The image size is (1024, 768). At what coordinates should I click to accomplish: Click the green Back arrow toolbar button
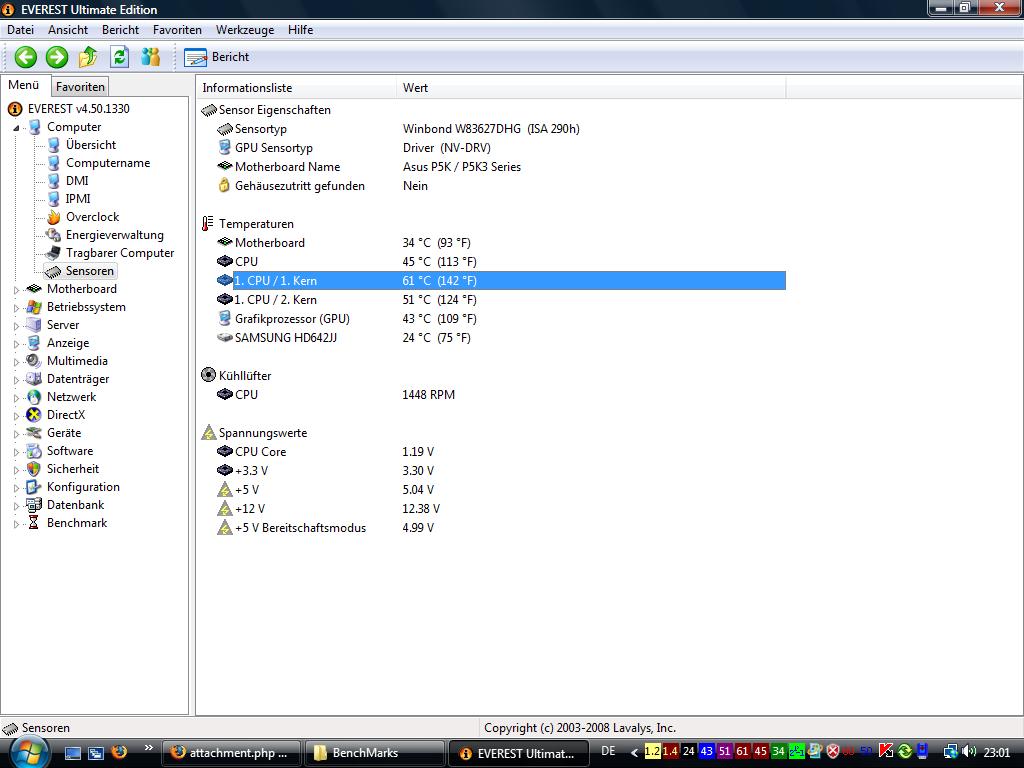(25, 57)
